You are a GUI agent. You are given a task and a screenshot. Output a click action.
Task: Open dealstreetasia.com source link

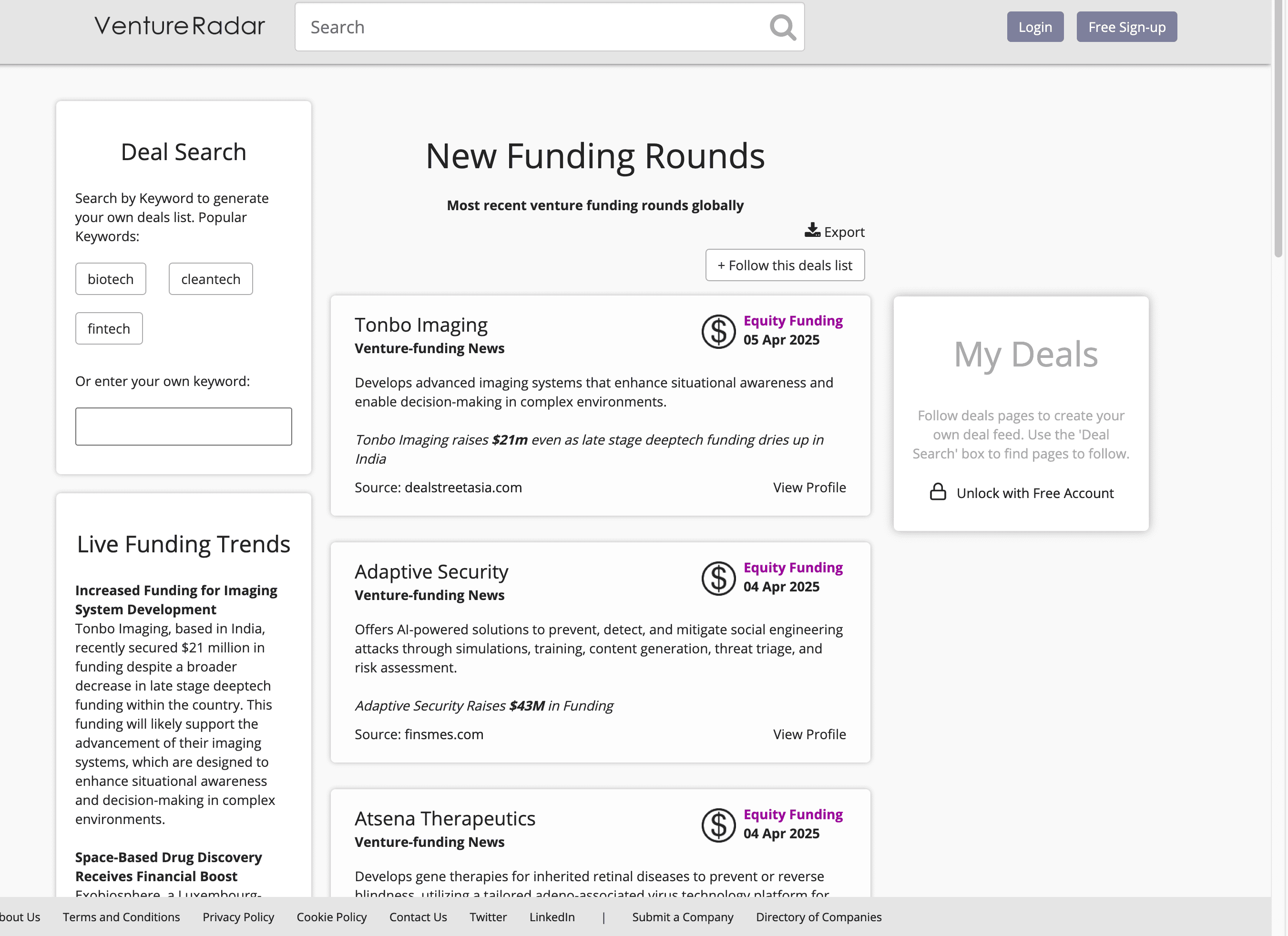463,487
